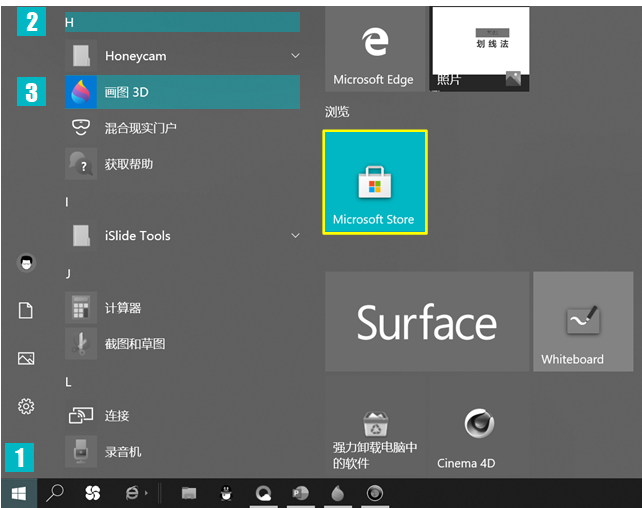Click the Internet Explorer taskbar overflow arrow
This screenshot has width=642, height=508.
click(147, 493)
